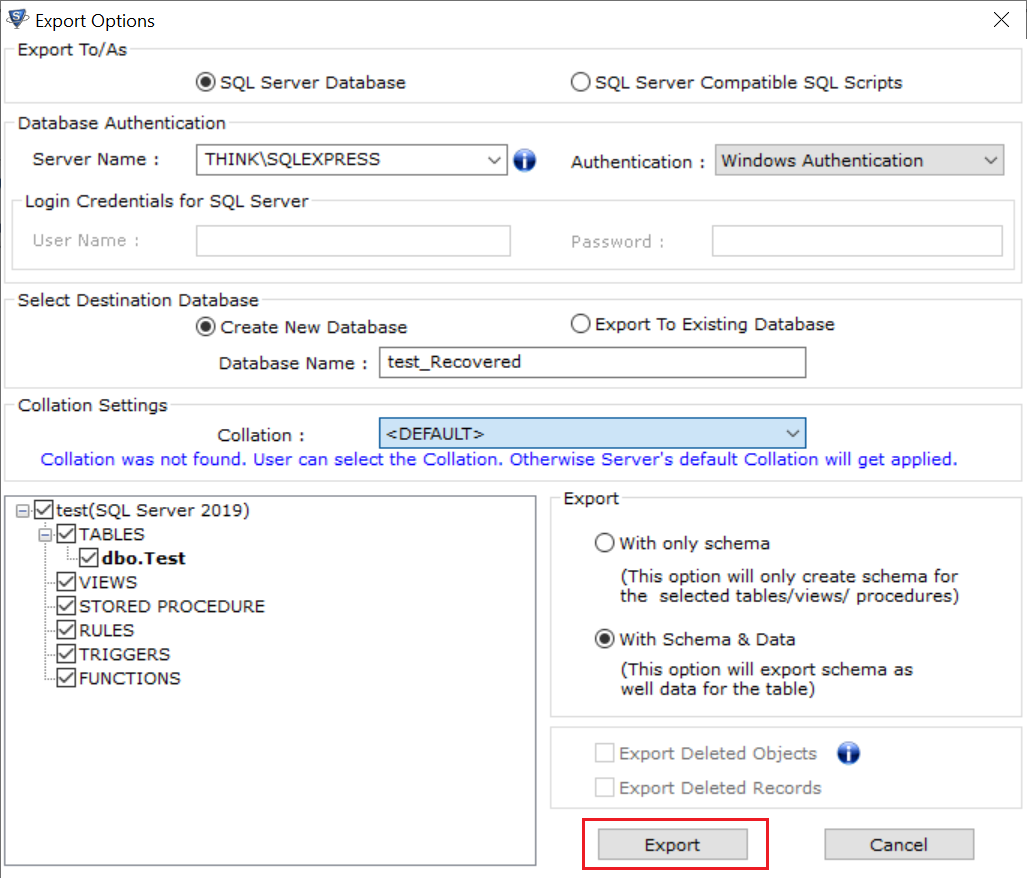Viewport: 1027px width, 878px height.
Task: Open the Collation dropdown list
Action: 793,433
